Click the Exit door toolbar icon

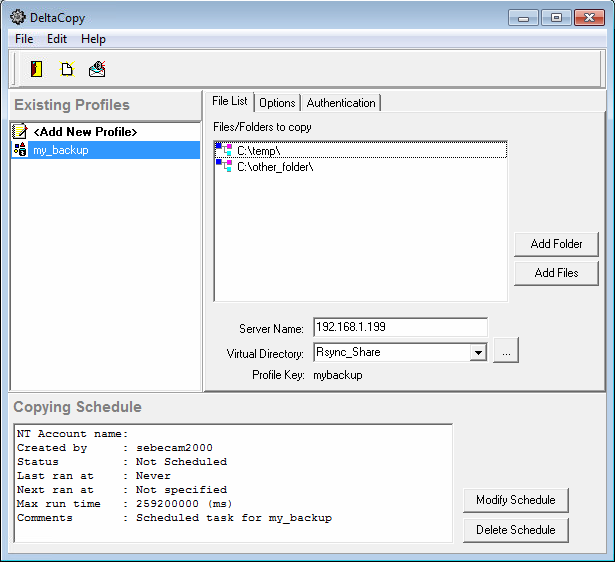pyautogui.click(x=36, y=69)
